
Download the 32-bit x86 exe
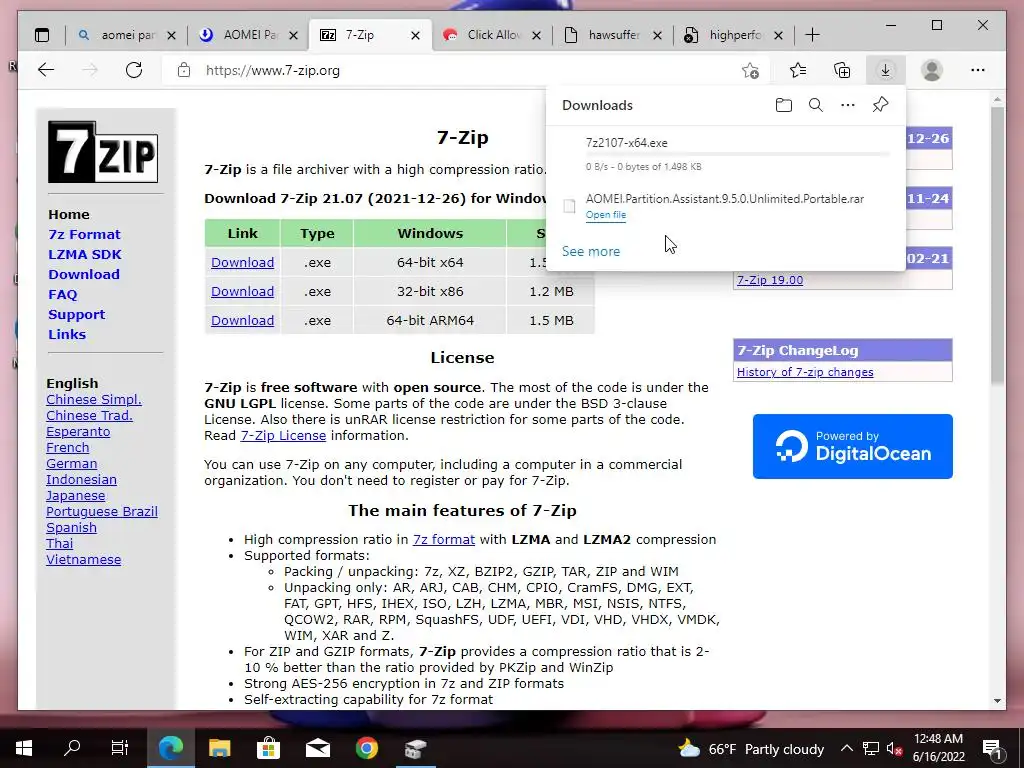242,291
